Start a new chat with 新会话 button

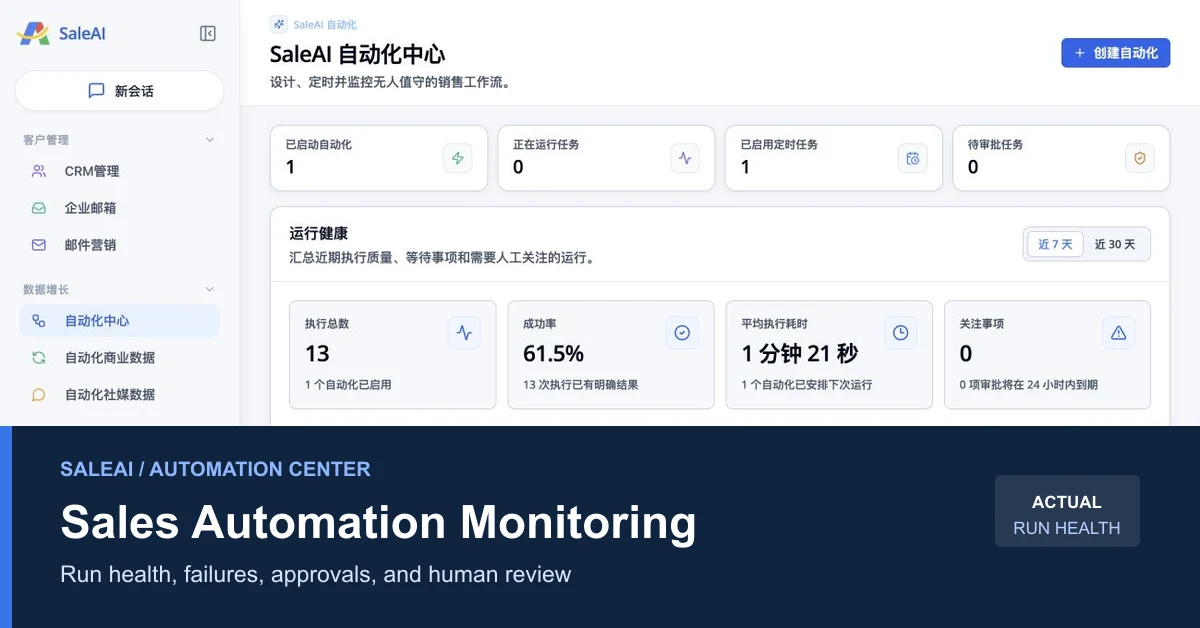tap(119, 91)
